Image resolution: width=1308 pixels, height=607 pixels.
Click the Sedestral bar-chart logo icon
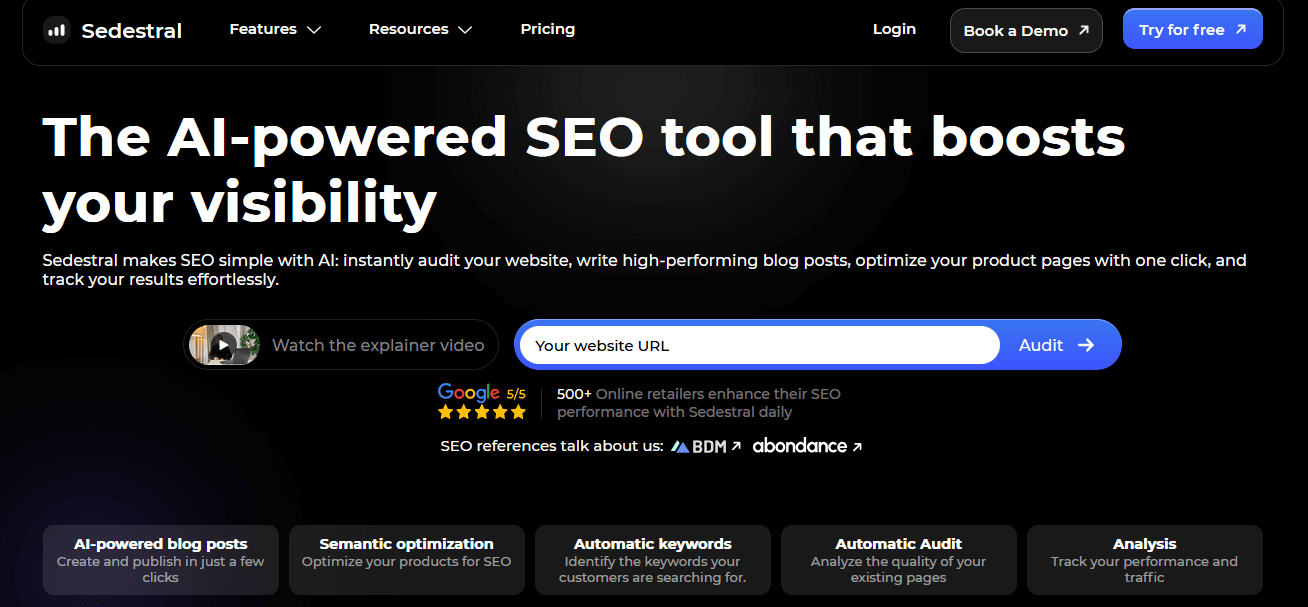coord(57,30)
